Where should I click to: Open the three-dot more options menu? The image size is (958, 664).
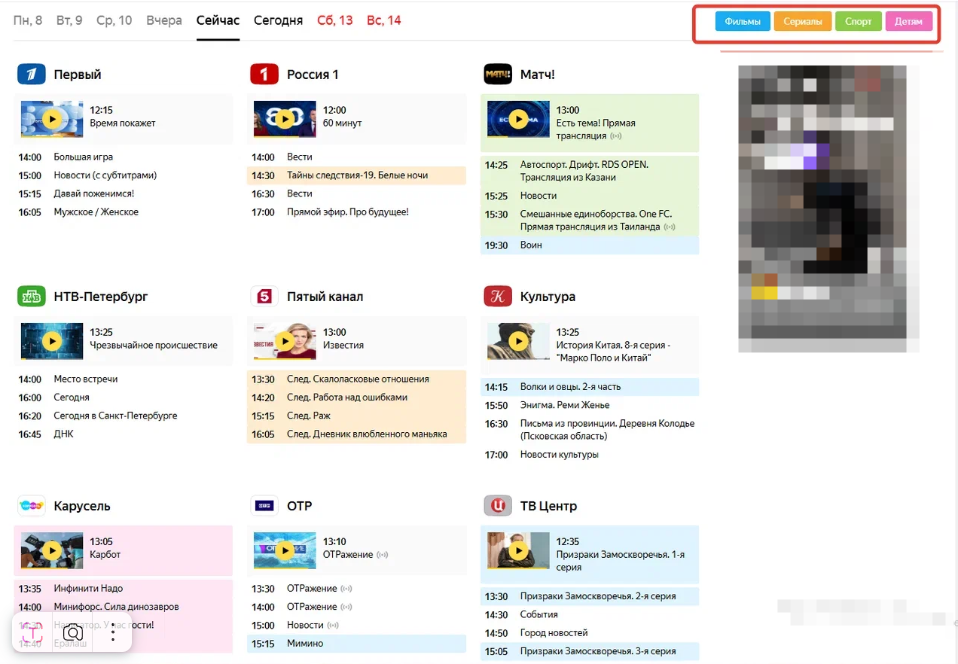(x=113, y=633)
